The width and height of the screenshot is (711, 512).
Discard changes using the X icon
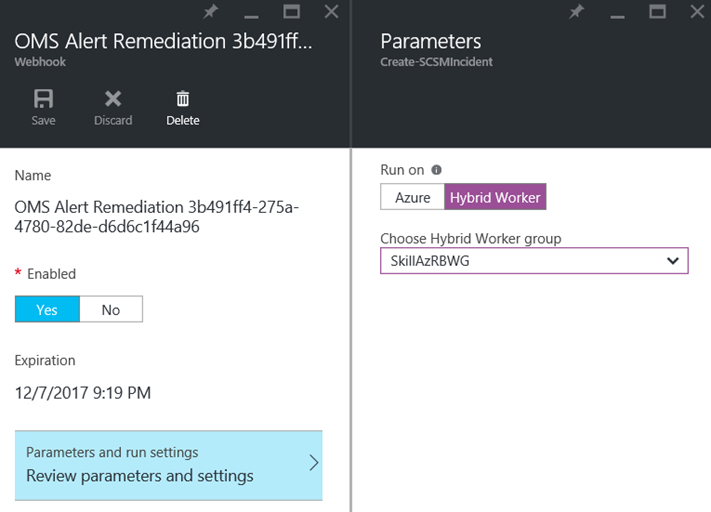pyautogui.click(x=113, y=100)
